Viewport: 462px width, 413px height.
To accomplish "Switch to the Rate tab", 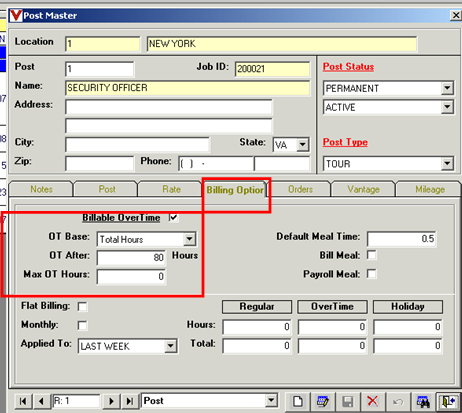I will tap(171, 189).
